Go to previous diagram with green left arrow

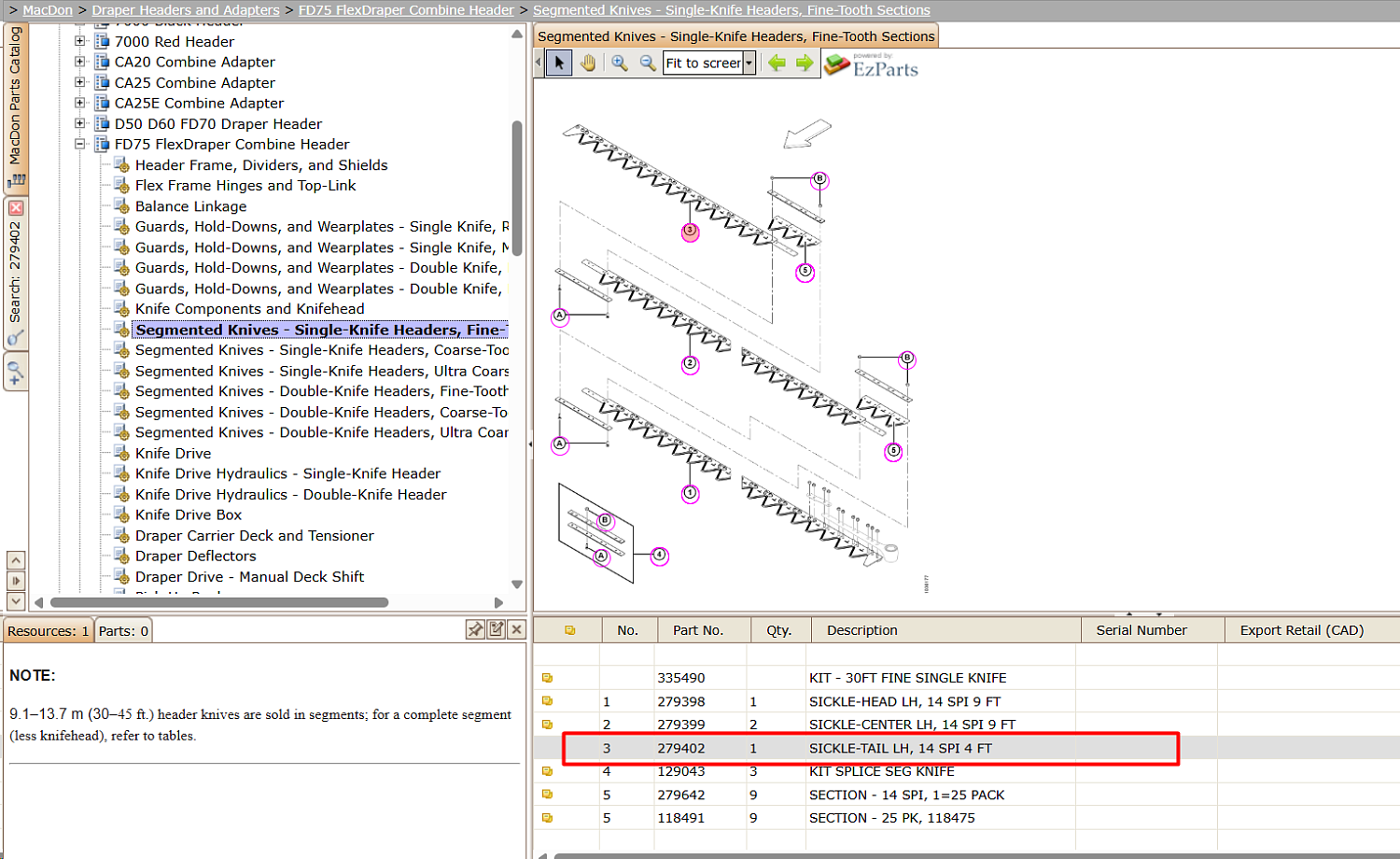[x=777, y=63]
